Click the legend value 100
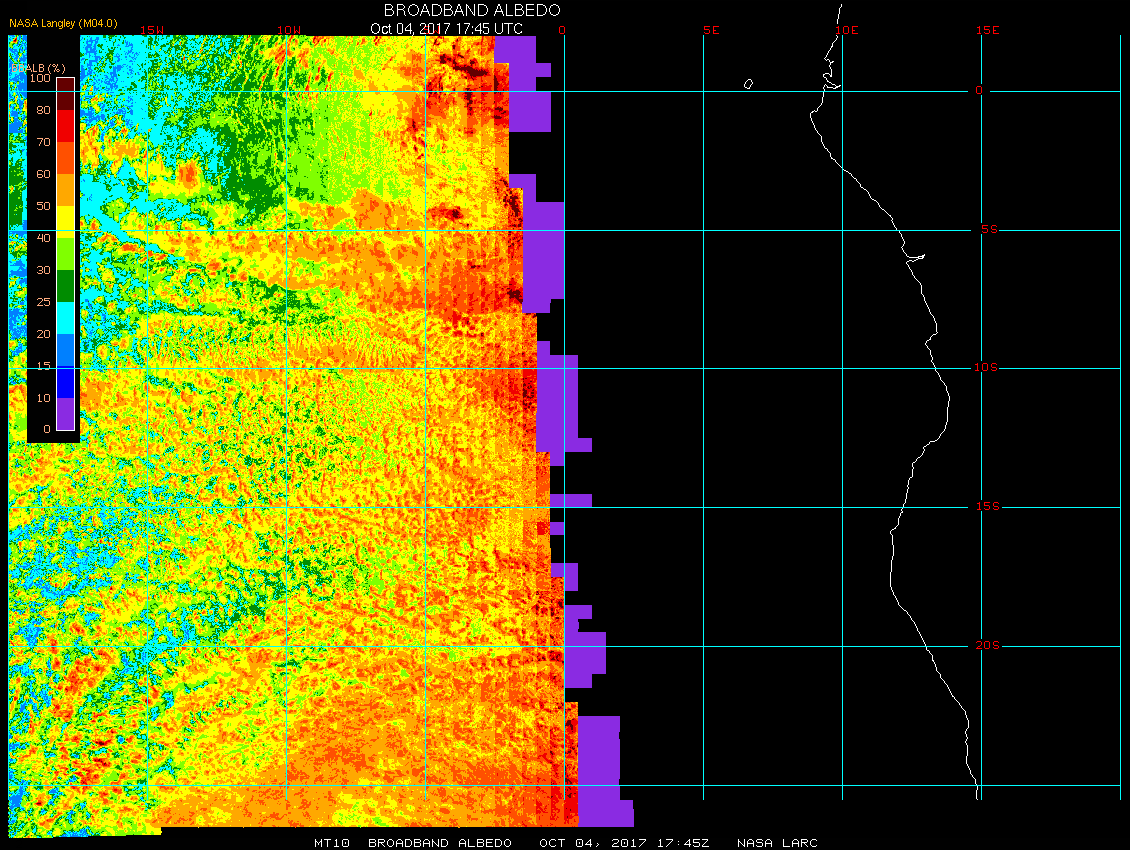The width and height of the screenshot is (1130, 850). coord(40,78)
